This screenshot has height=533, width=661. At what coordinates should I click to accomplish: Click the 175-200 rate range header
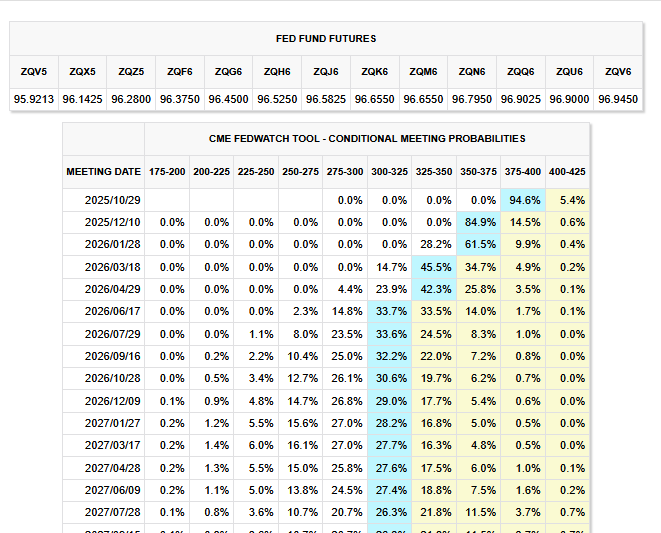pyautogui.click(x=166, y=171)
